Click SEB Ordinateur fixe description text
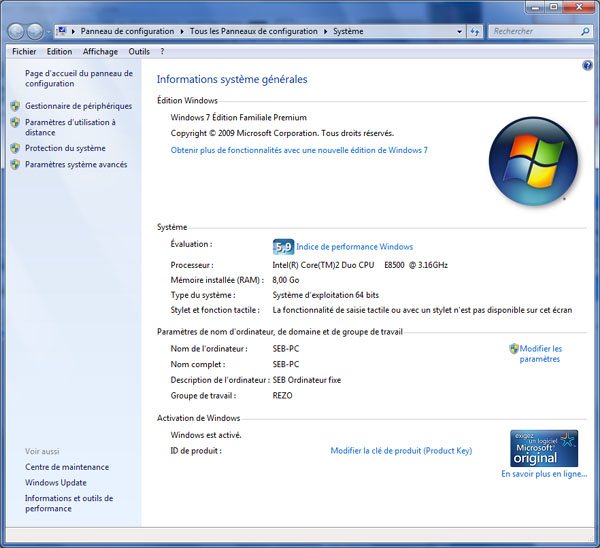Screen dimensions: 600x548 [x=307, y=380]
